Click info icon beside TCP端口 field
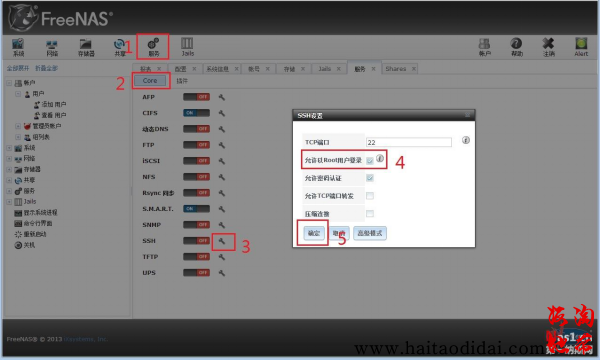Viewport: 600px width, 360px height. (x=466, y=140)
